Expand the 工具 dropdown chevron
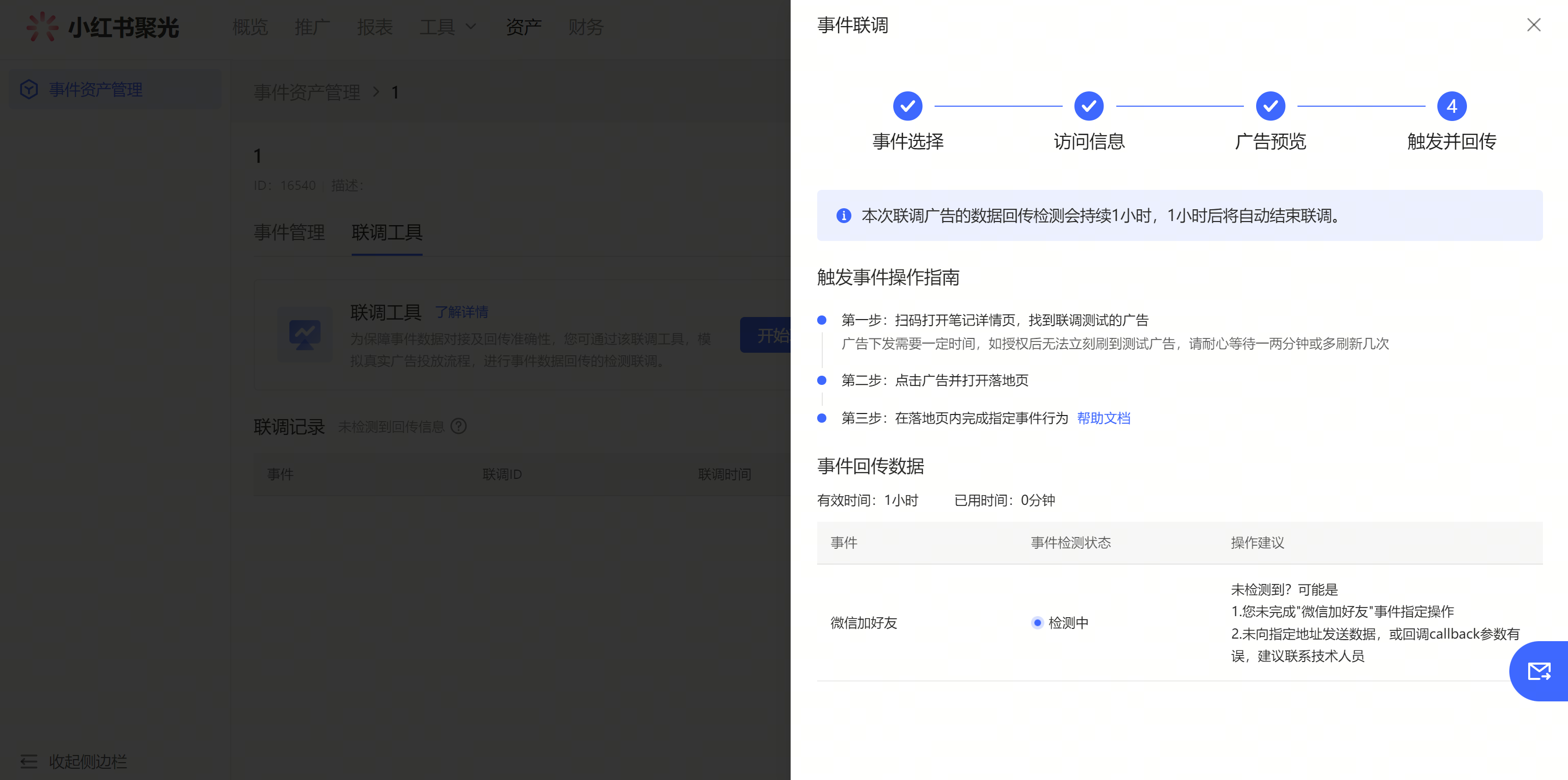 tap(471, 27)
